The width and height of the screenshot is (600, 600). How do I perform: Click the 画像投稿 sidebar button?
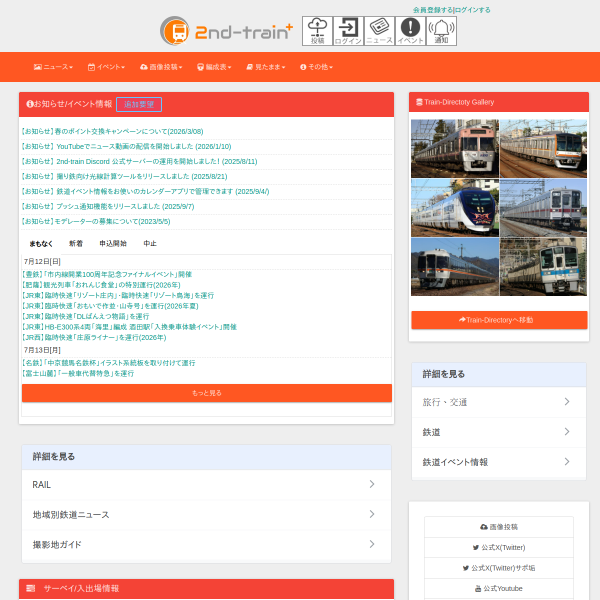coord(499,527)
